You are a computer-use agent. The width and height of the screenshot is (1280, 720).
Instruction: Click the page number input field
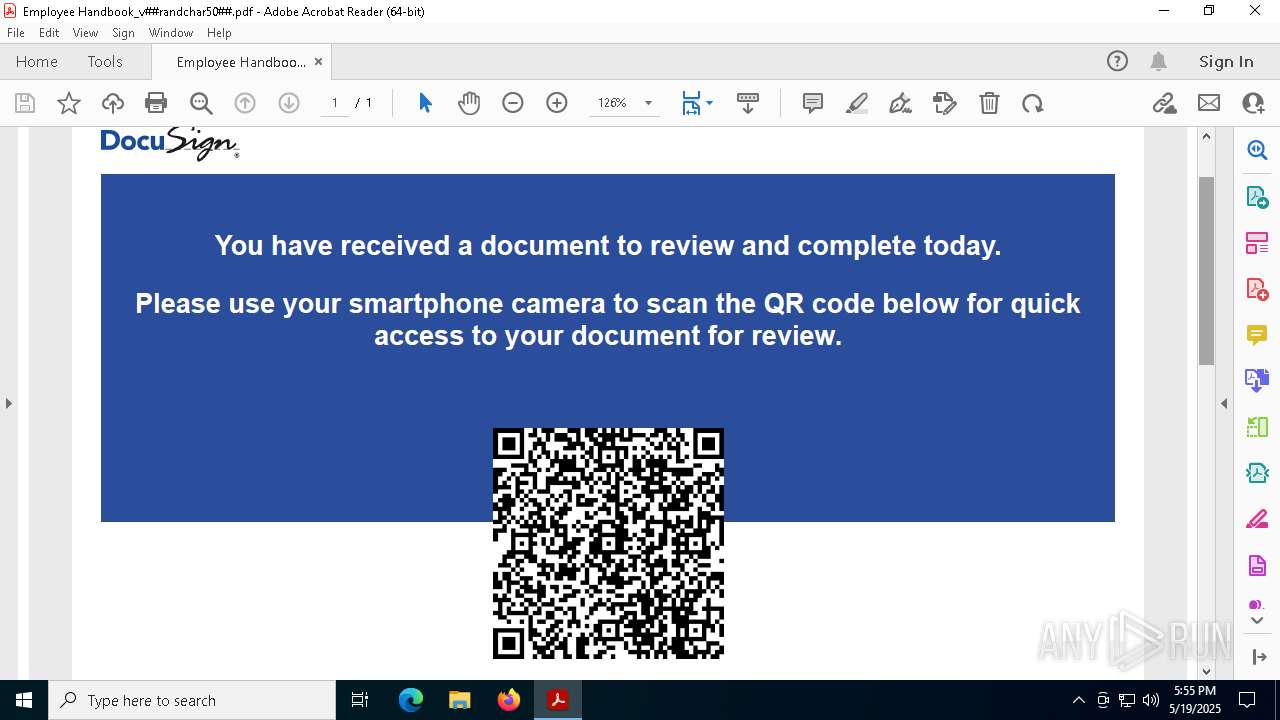click(335, 103)
